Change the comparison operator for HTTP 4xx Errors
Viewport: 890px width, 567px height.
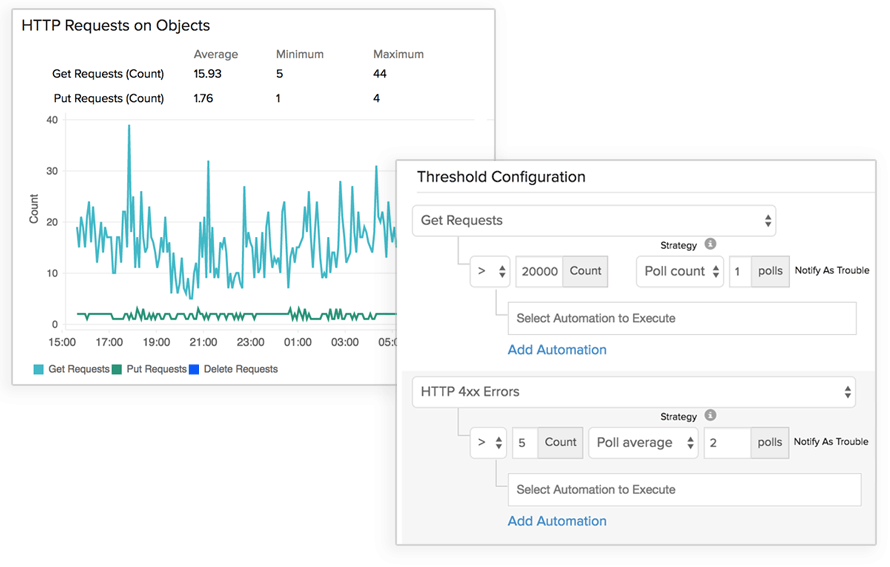[488, 443]
